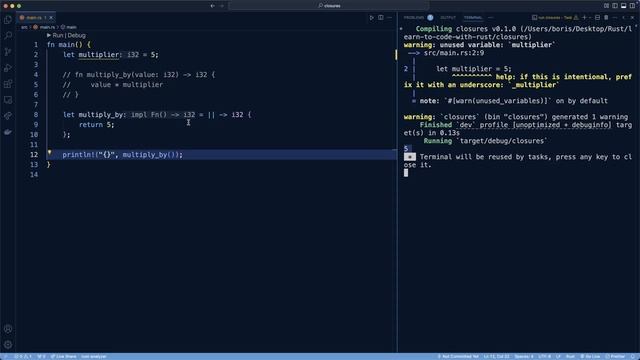The width and height of the screenshot is (640, 360).
Task: Kill the terminal with trash icon
Action: coord(606,18)
